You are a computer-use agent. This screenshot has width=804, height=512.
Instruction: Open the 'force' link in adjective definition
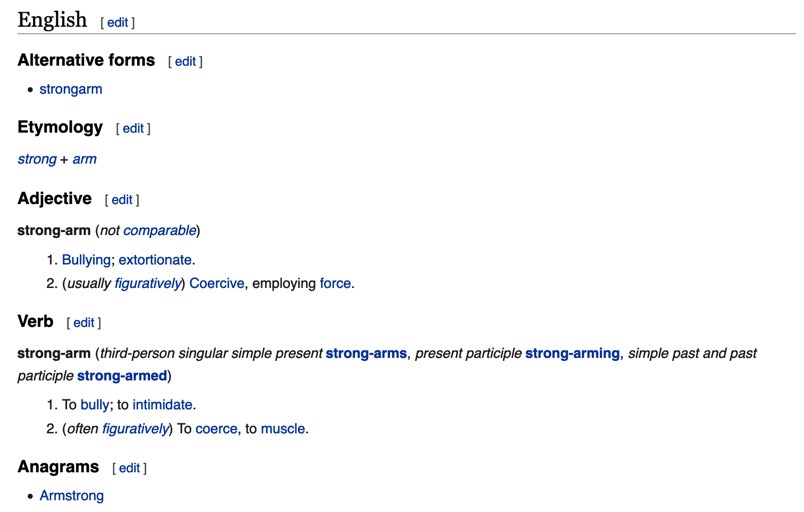tap(335, 283)
